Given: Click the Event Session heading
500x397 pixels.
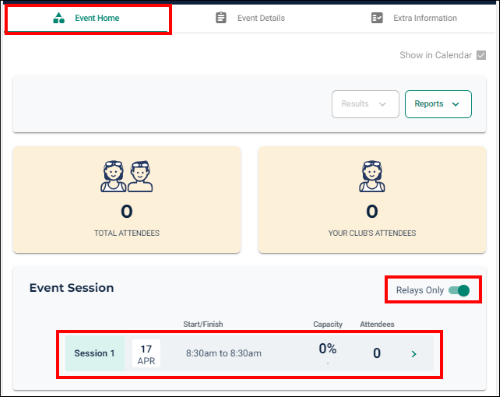Looking at the screenshot, I should click(x=72, y=288).
